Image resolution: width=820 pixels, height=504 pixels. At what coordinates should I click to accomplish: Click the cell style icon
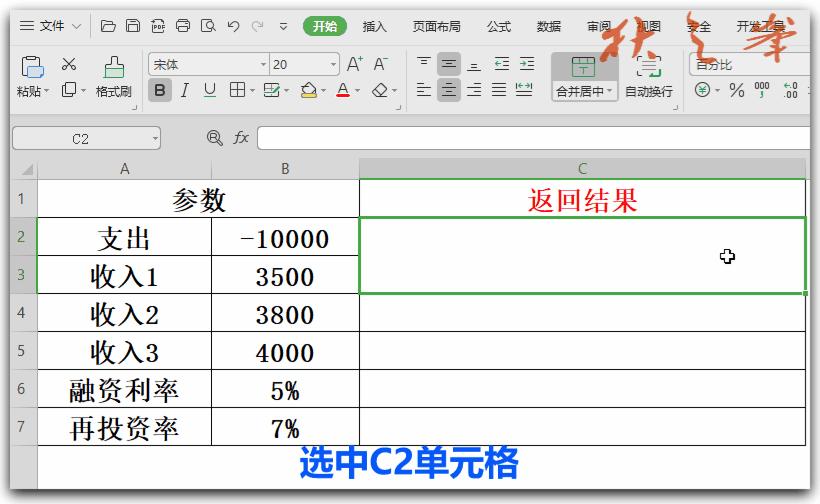coord(271,90)
